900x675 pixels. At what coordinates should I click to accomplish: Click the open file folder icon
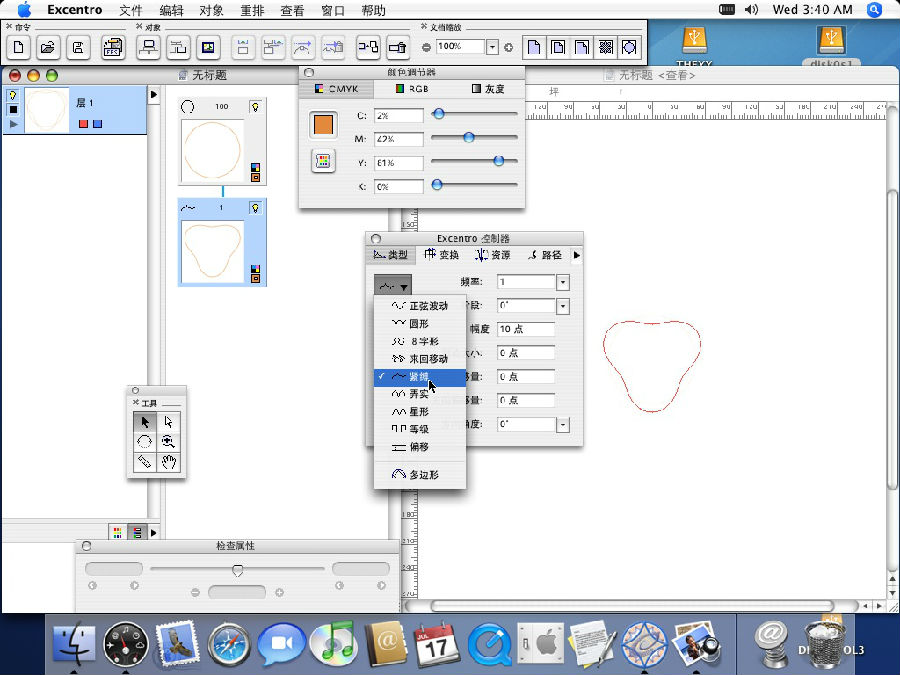(x=47, y=47)
